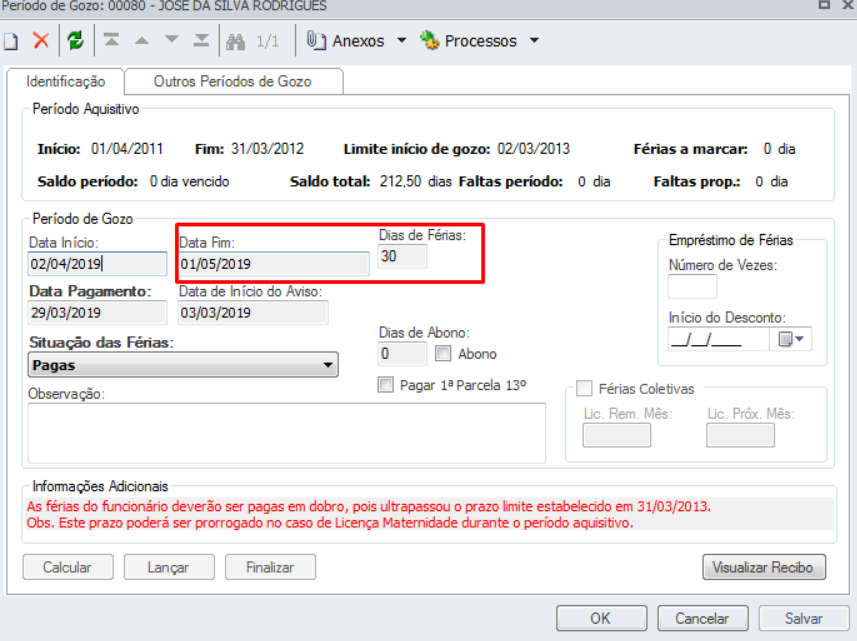This screenshot has width=857, height=641.
Task: Click the binoculars search icon
Action: (x=236, y=42)
